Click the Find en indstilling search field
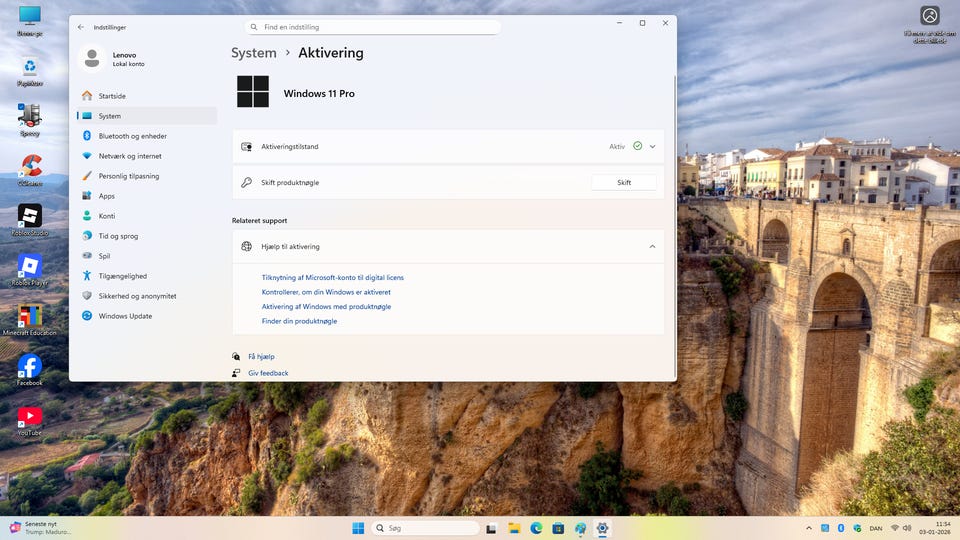Screen dimensions: 960x540 [x=372, y=27]
